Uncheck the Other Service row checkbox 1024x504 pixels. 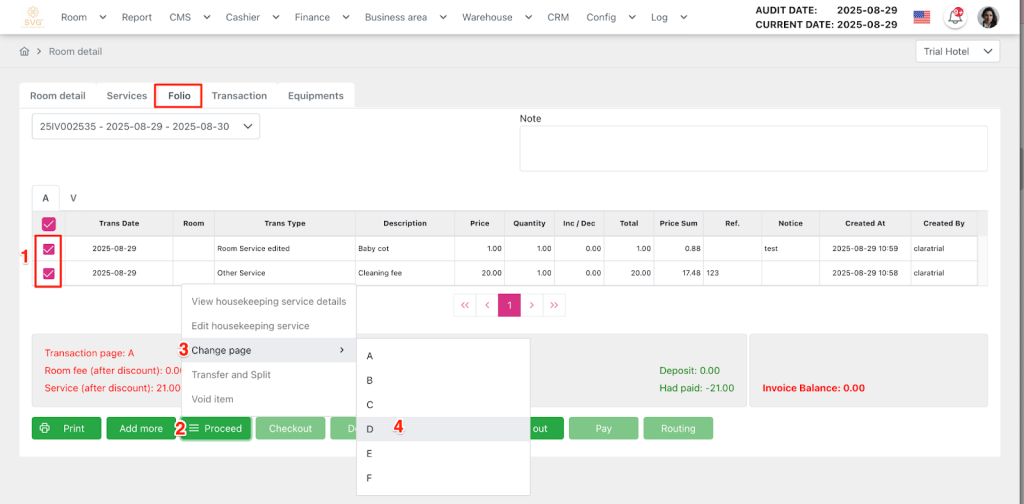point(48,273)
